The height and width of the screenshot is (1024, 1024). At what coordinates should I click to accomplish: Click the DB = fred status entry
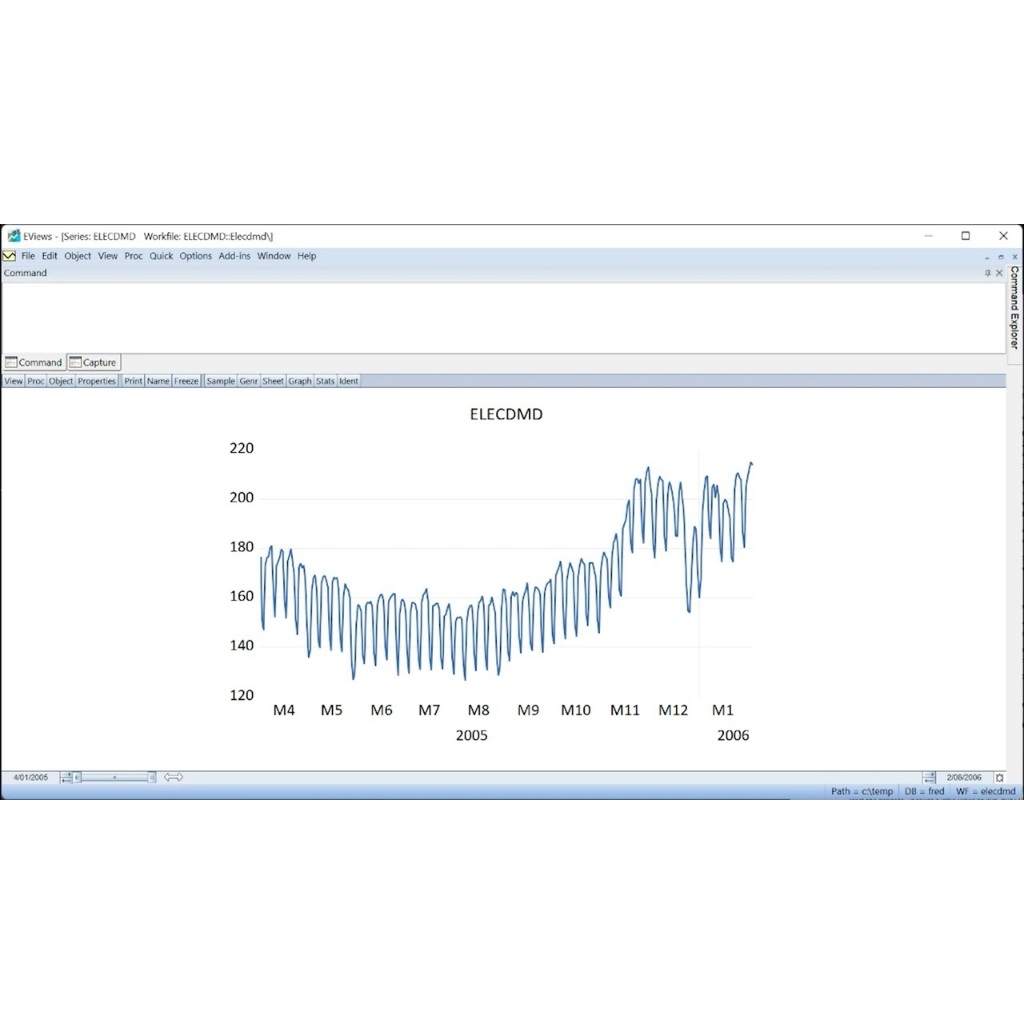[924, 792]
